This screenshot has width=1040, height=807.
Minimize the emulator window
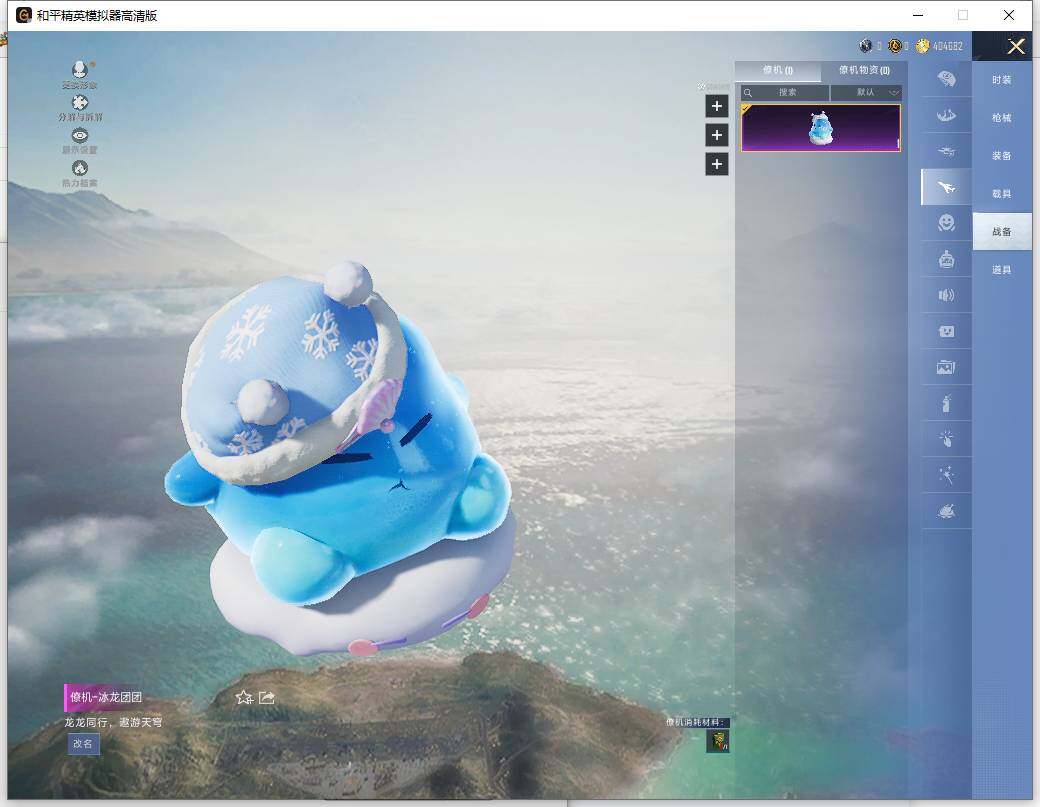(x=918, y=15)
